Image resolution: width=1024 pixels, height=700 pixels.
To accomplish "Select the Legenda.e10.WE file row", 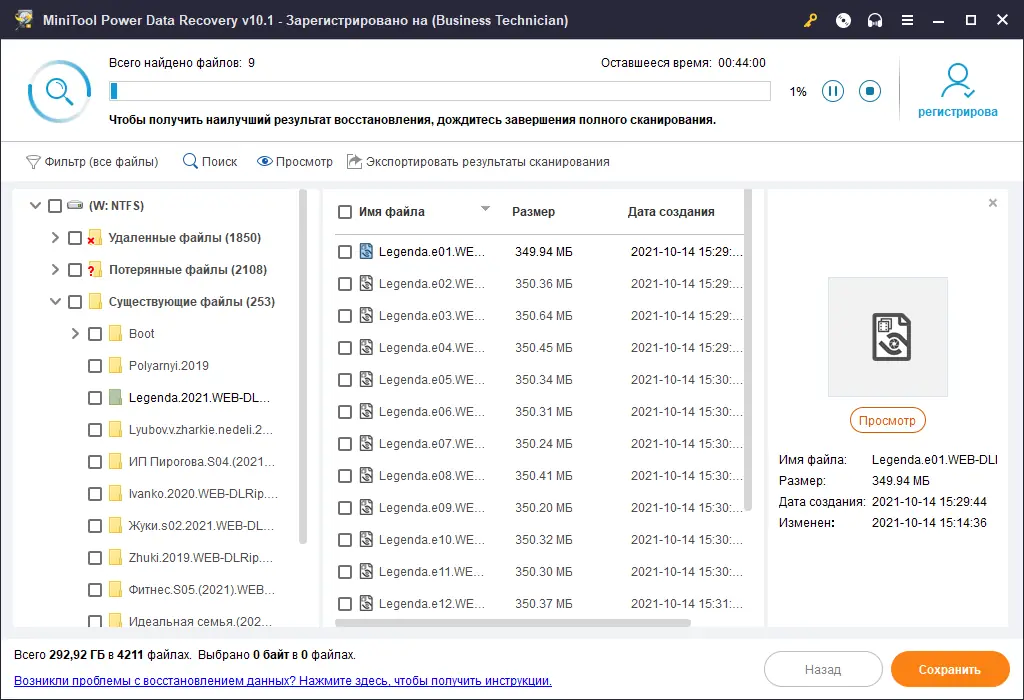I will pos(539,539).
